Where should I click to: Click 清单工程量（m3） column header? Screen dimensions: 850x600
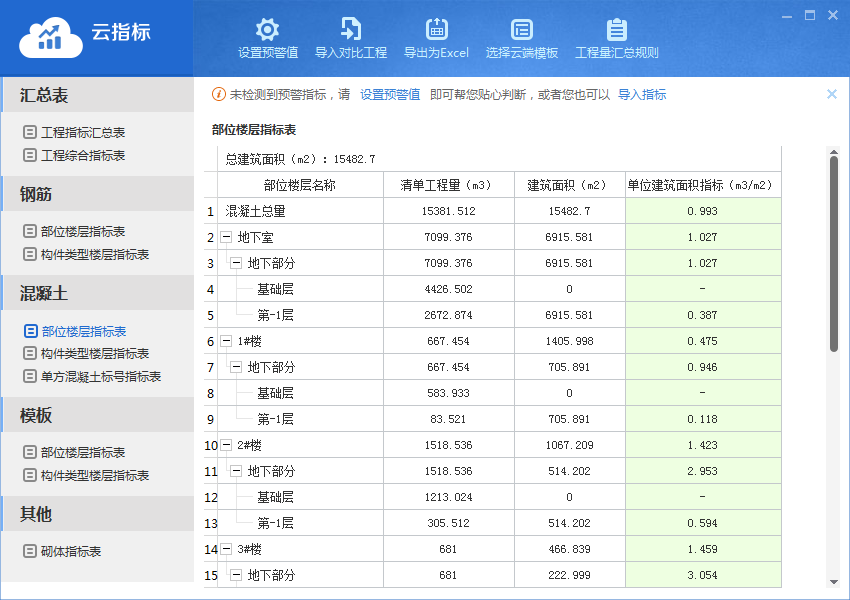448,185
